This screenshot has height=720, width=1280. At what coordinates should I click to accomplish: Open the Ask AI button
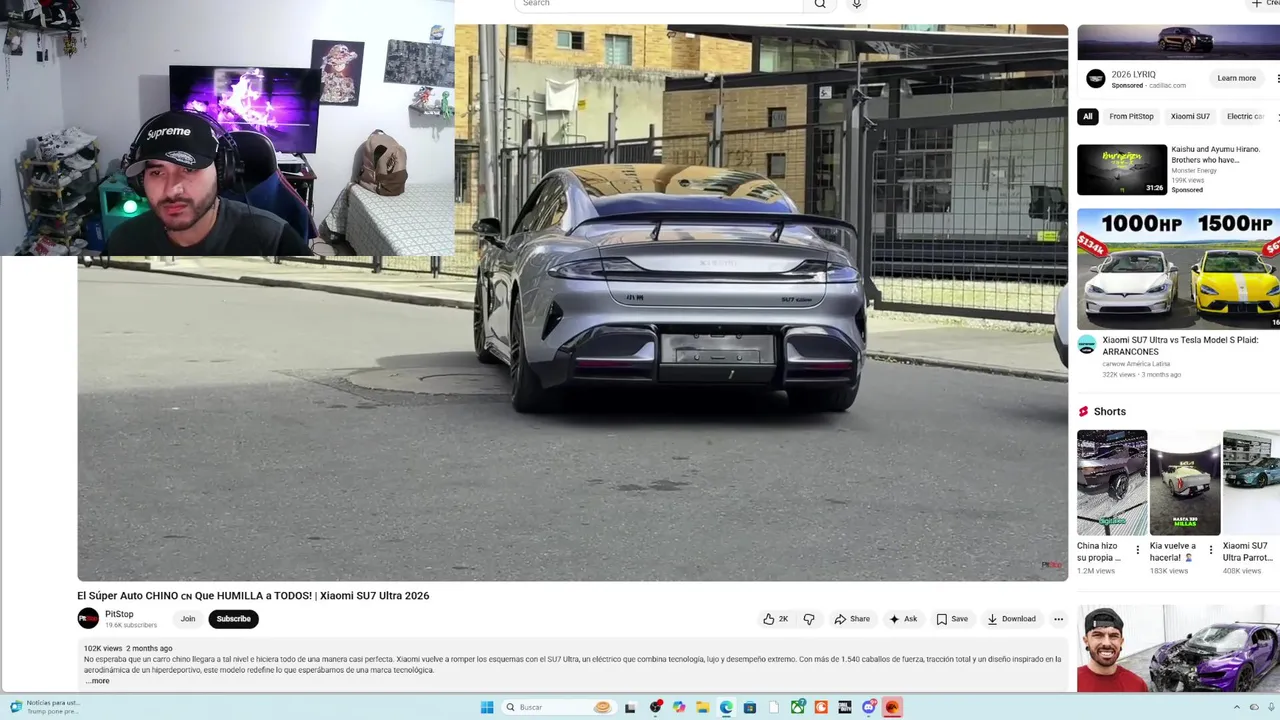[x=903, y=619]
